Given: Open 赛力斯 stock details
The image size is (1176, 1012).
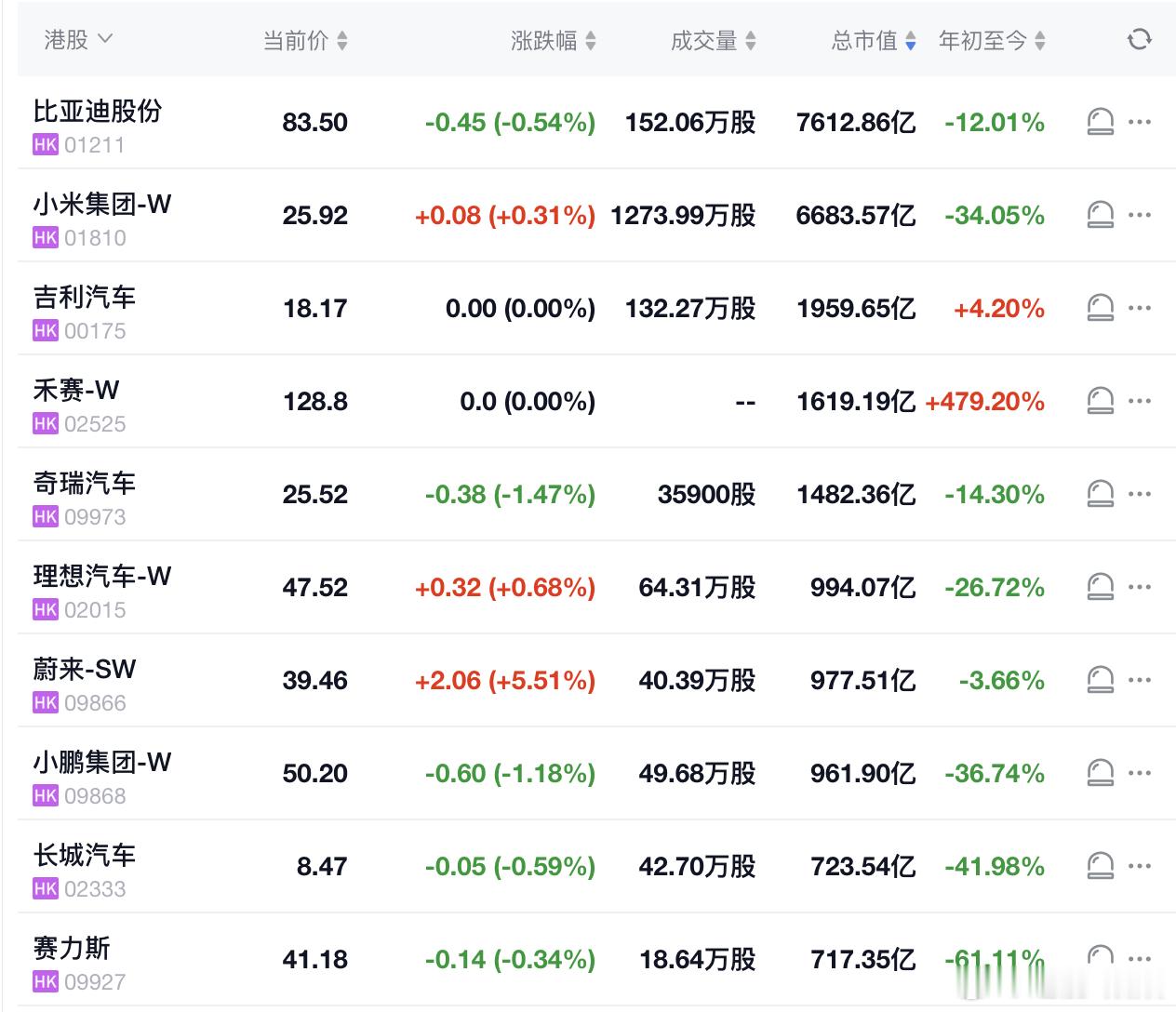Looking at the screenshot, I should pyautogui.click(x=72, y=949).
